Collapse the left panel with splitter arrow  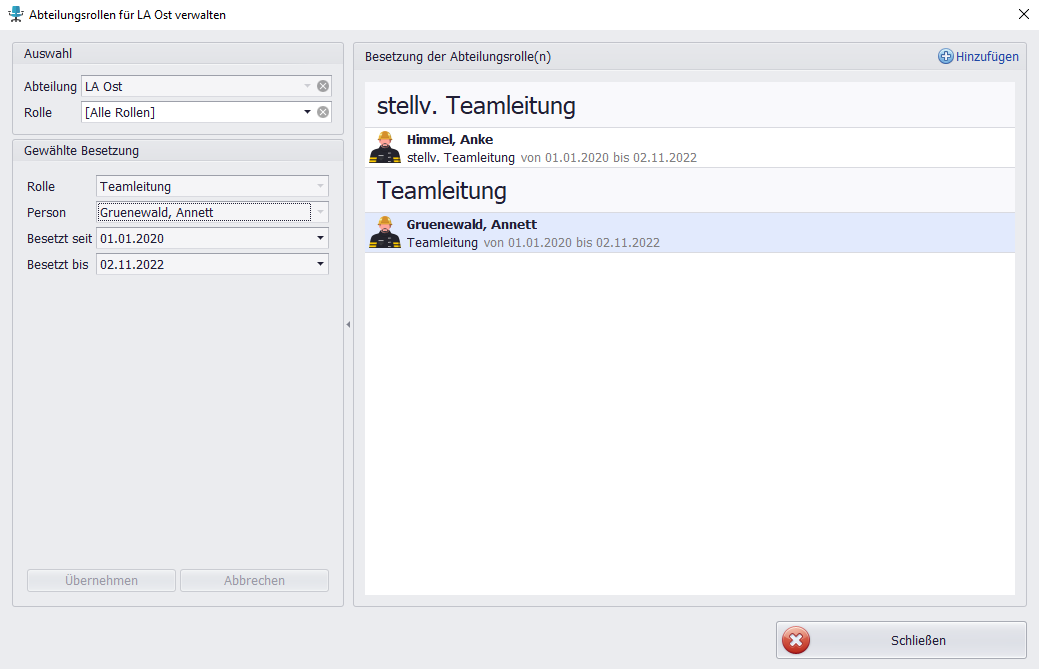(348, 324)
